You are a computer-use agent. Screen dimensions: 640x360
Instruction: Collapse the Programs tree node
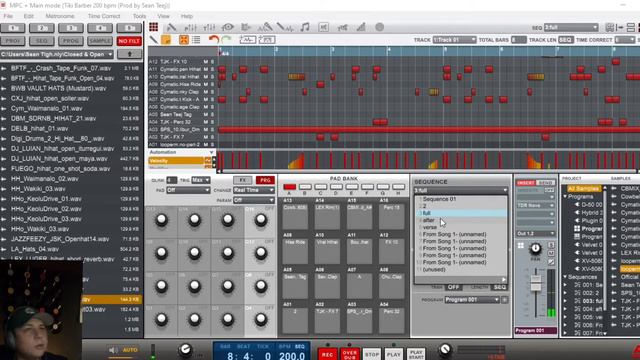click(x=565, y=196)
